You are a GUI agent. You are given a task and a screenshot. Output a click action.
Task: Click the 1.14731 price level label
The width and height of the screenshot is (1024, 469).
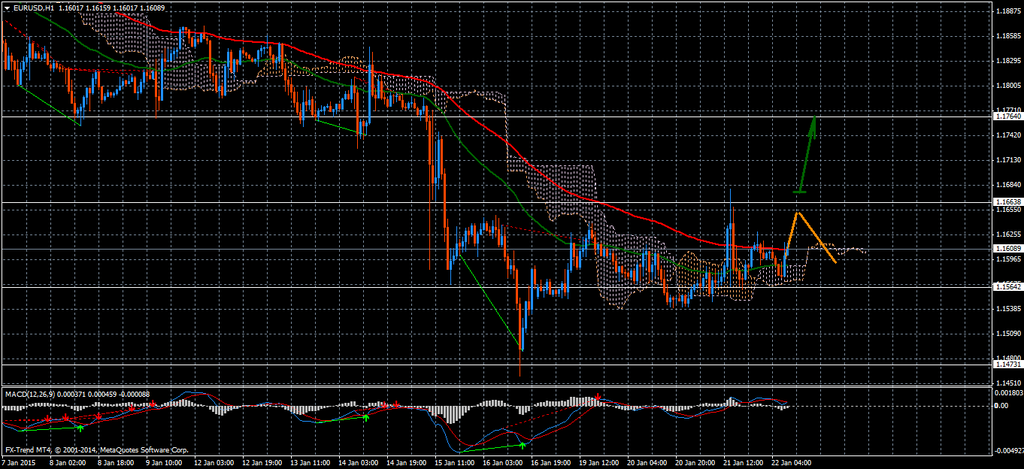pos(1008,365)
